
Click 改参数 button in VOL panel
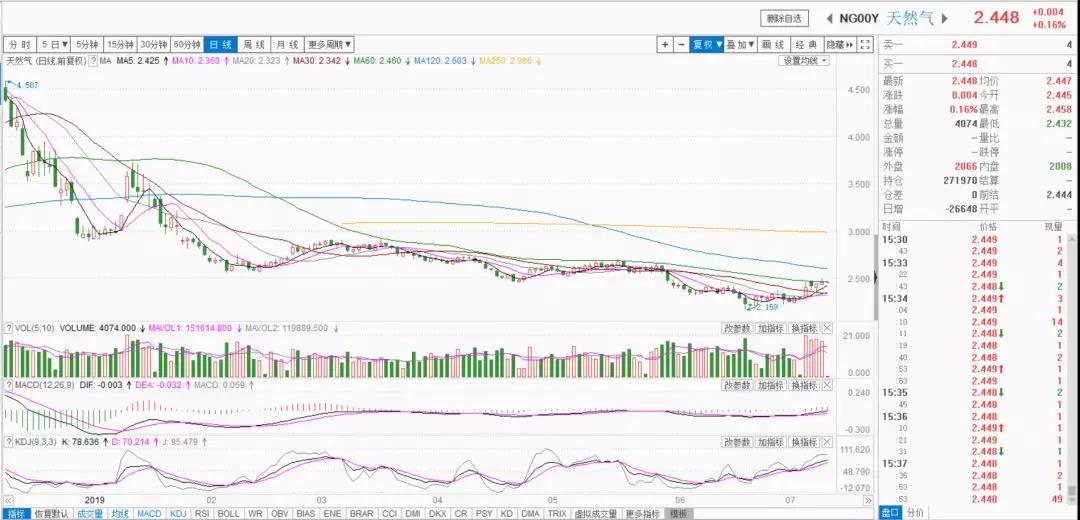click(735, 328)
